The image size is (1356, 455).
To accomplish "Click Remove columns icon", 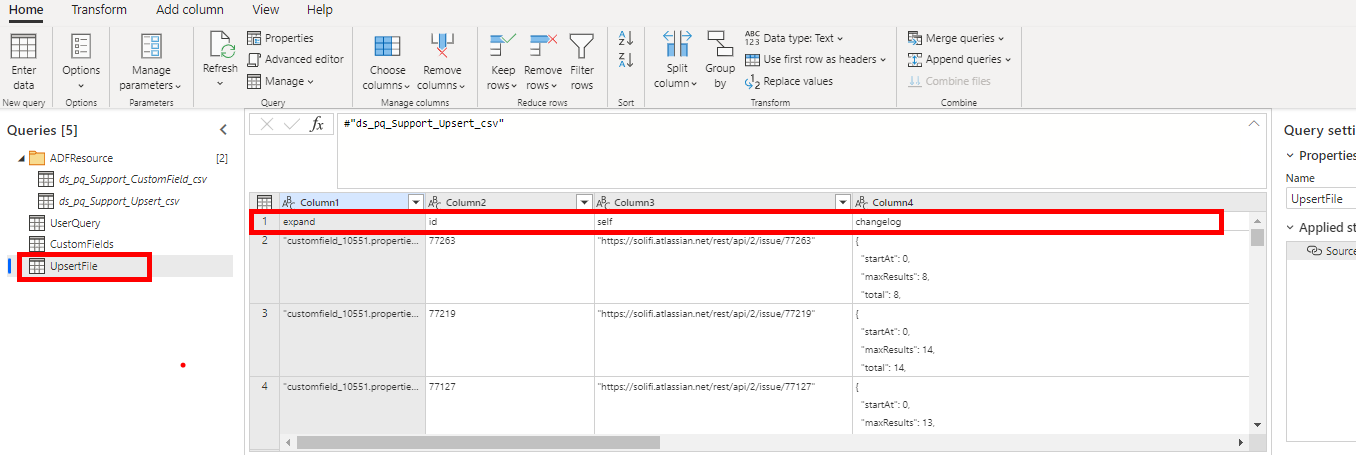I will (441, 46).
